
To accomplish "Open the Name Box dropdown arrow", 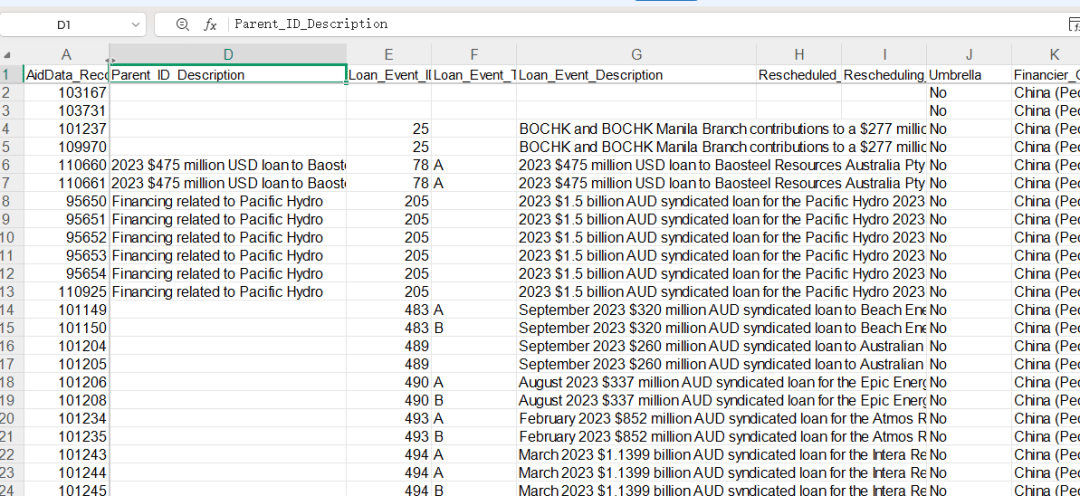I will pos(135,24).
